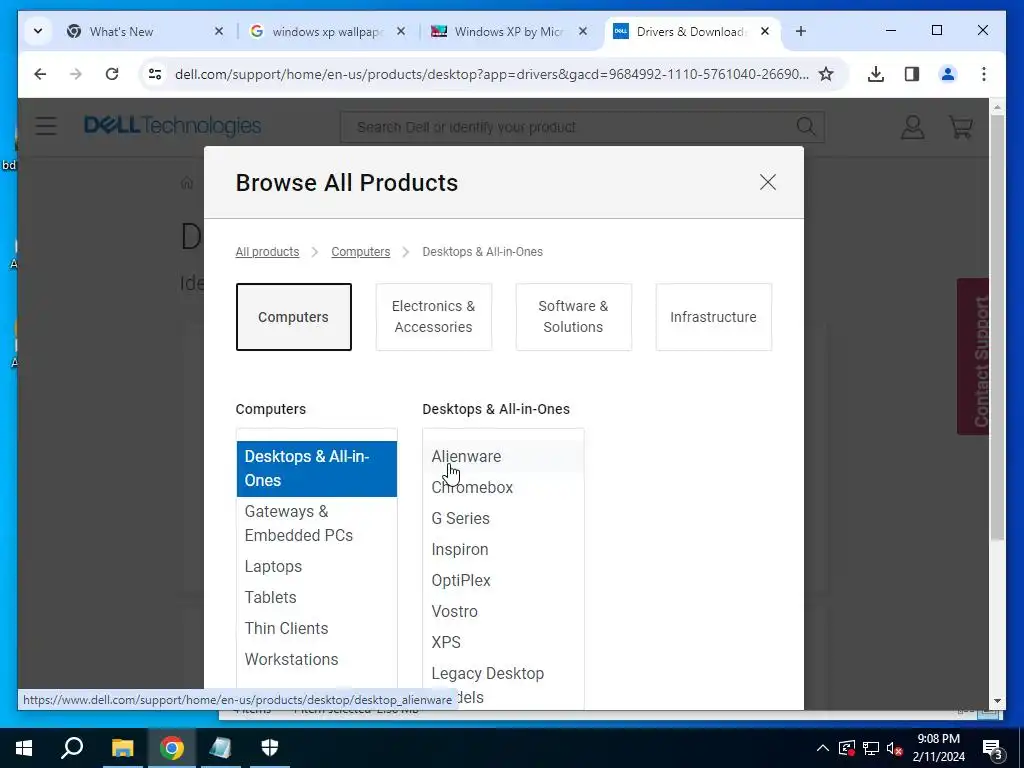Close the What's New tab

tap(219, 31)
